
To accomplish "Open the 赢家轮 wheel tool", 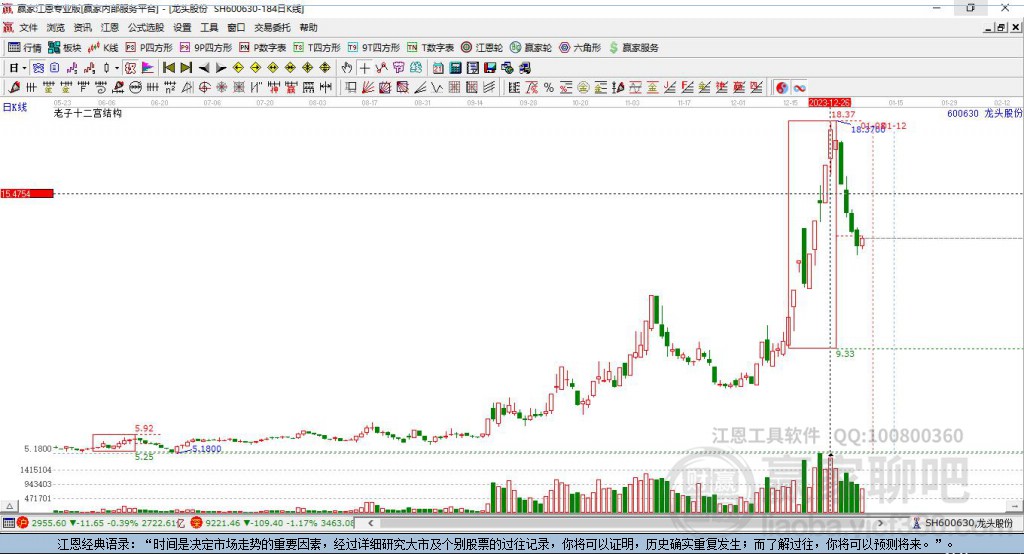I will pyautogui.click(x=531, y=48).
